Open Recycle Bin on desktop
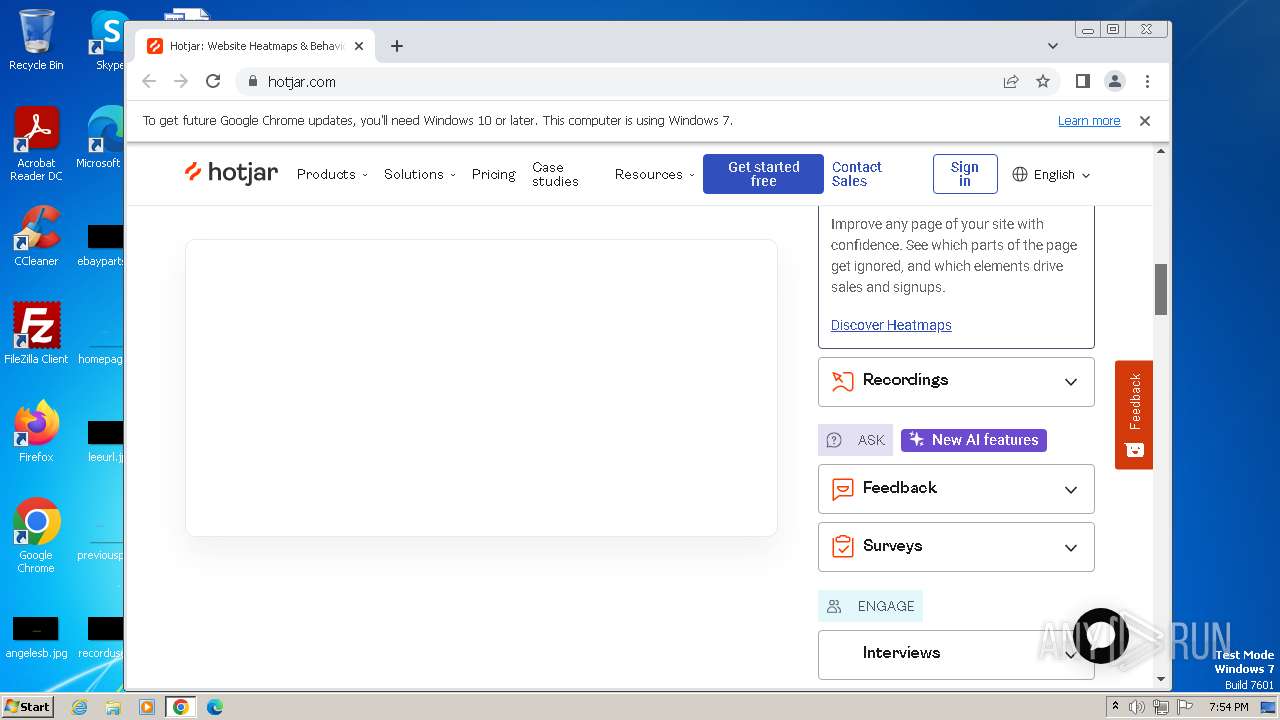 [x=36, y=40]
